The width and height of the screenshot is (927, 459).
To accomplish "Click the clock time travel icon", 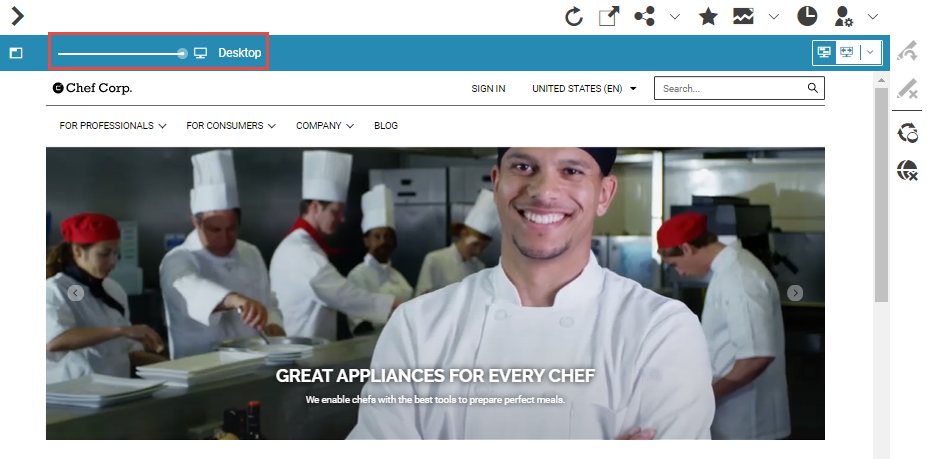I will (x=807, y=16).
